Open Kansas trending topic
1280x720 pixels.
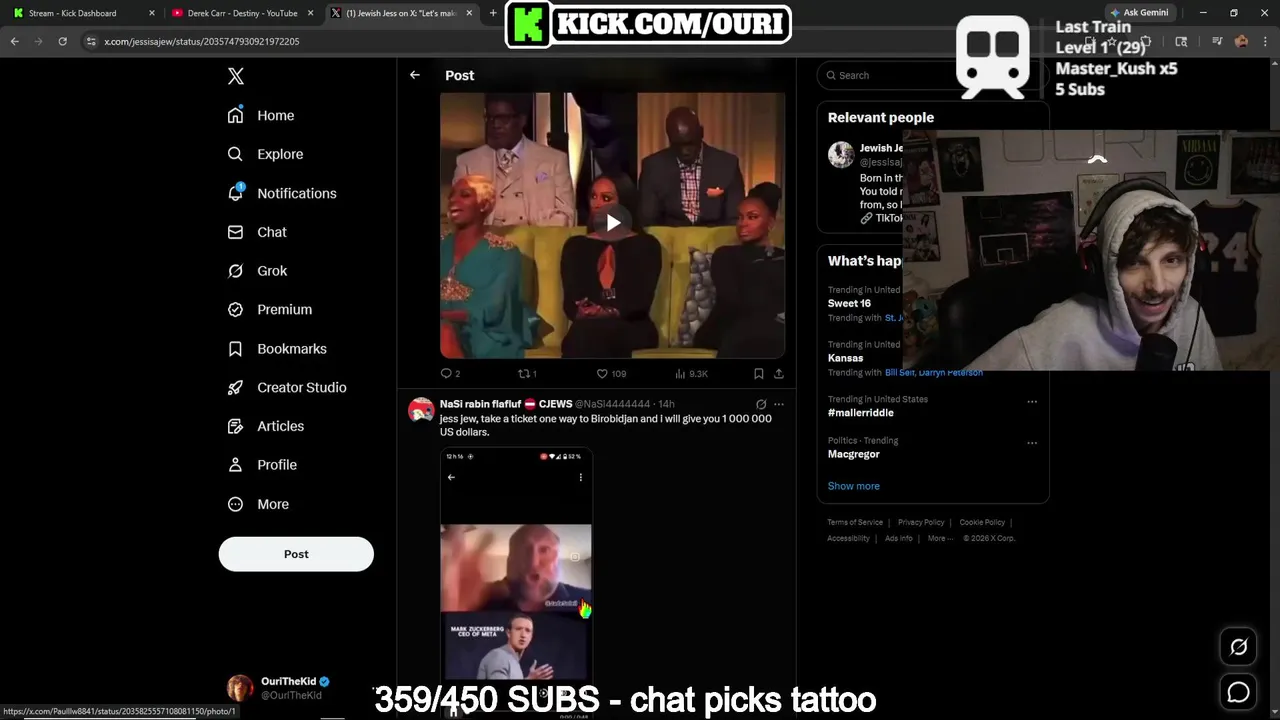click(845, 358)
